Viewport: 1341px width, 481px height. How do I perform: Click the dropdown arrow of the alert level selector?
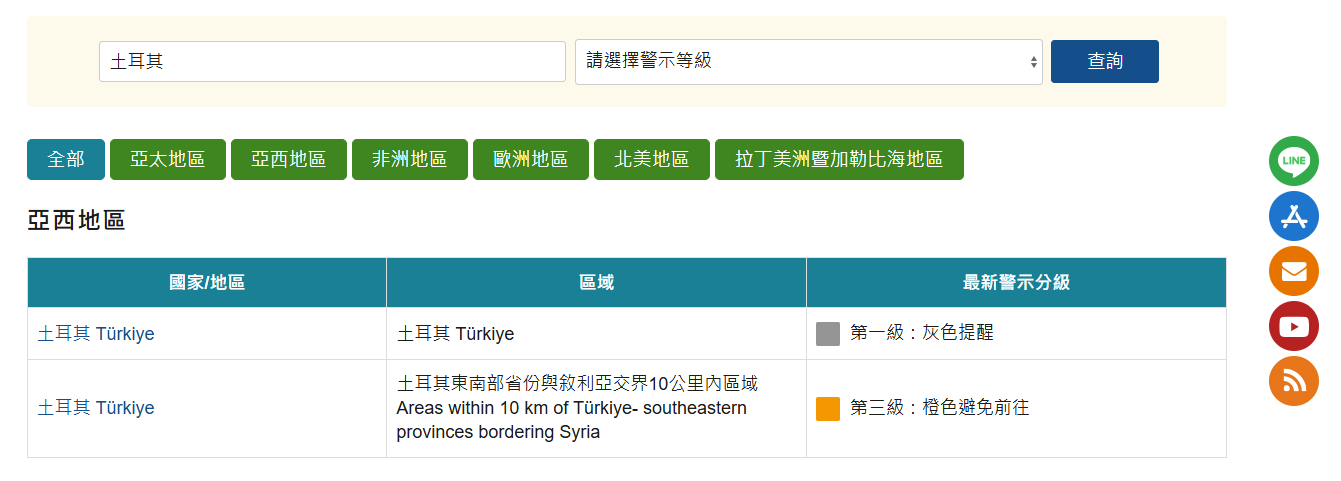coord(1033,62)
